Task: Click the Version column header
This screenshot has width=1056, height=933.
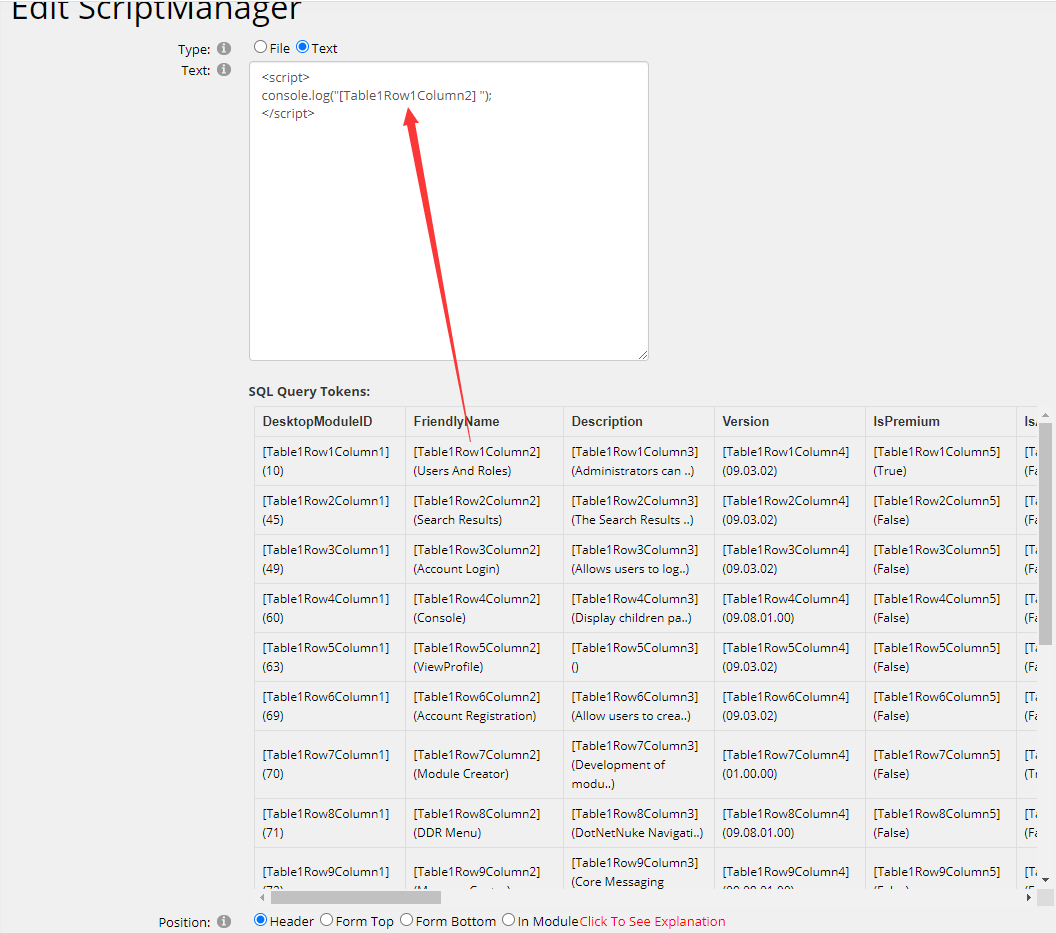Action: 746,421
